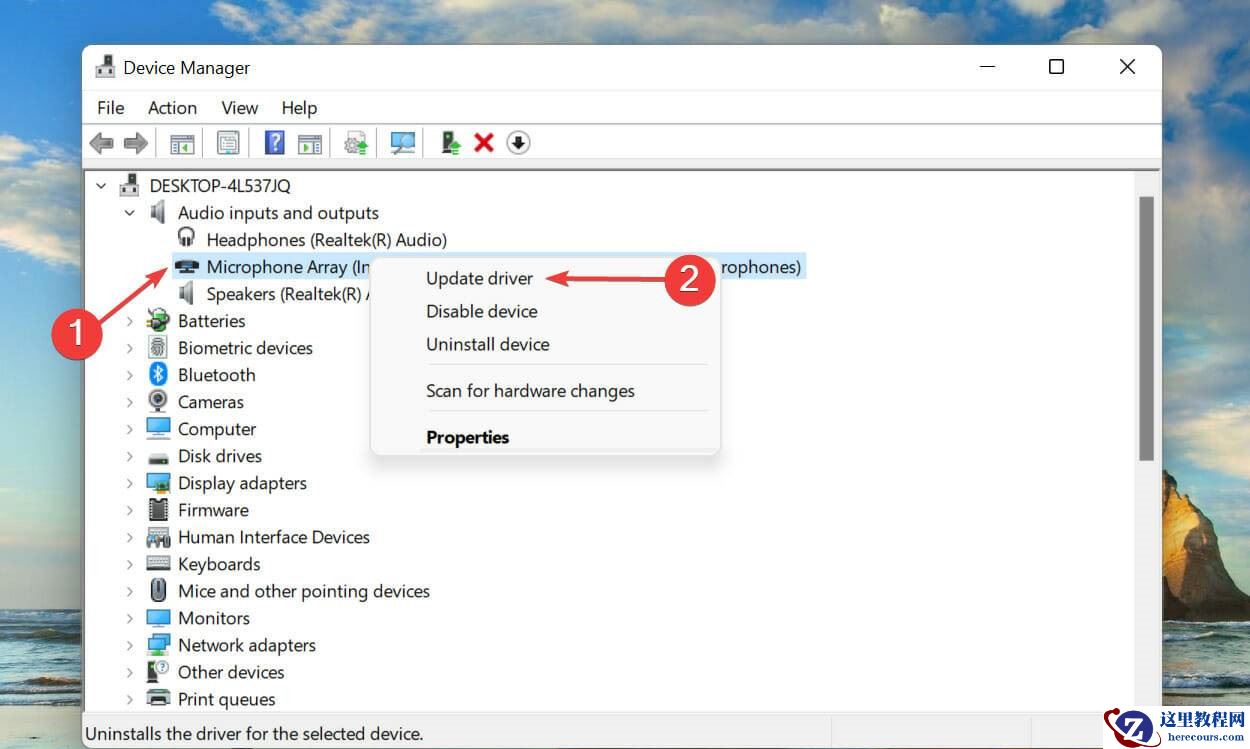The image size is (1250, 749).
Task: Open the Properties toolbar icon
Action: tap(228, 144)
